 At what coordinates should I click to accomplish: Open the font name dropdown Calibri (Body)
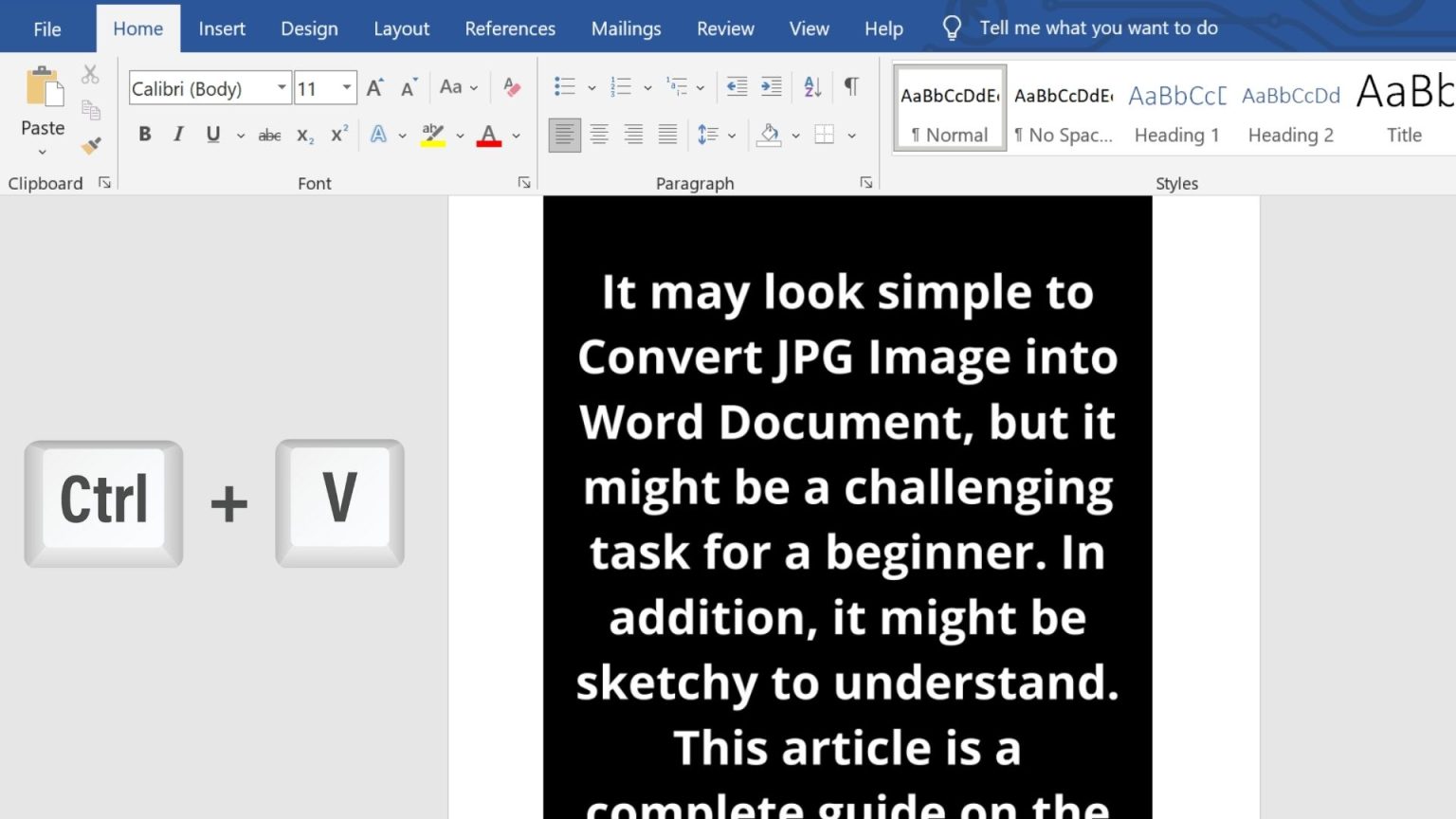(x=282, y=88)
